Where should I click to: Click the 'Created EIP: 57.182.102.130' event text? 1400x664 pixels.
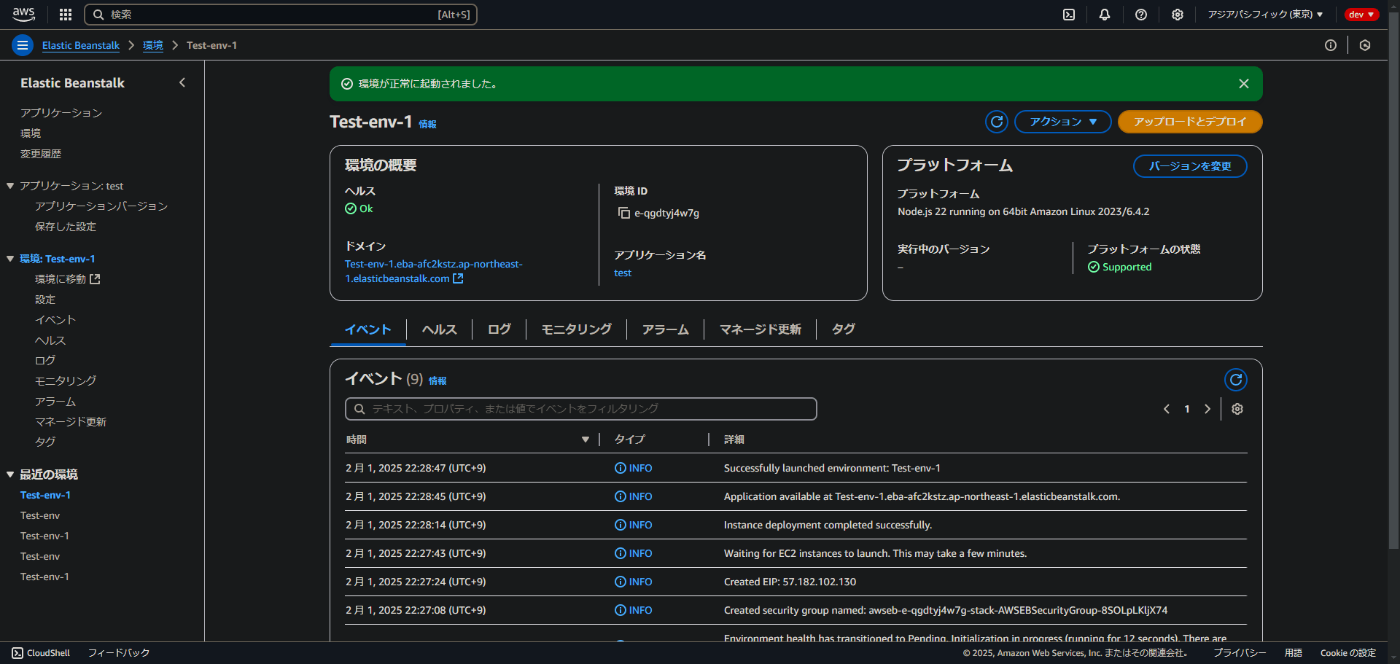pos(790,582)
